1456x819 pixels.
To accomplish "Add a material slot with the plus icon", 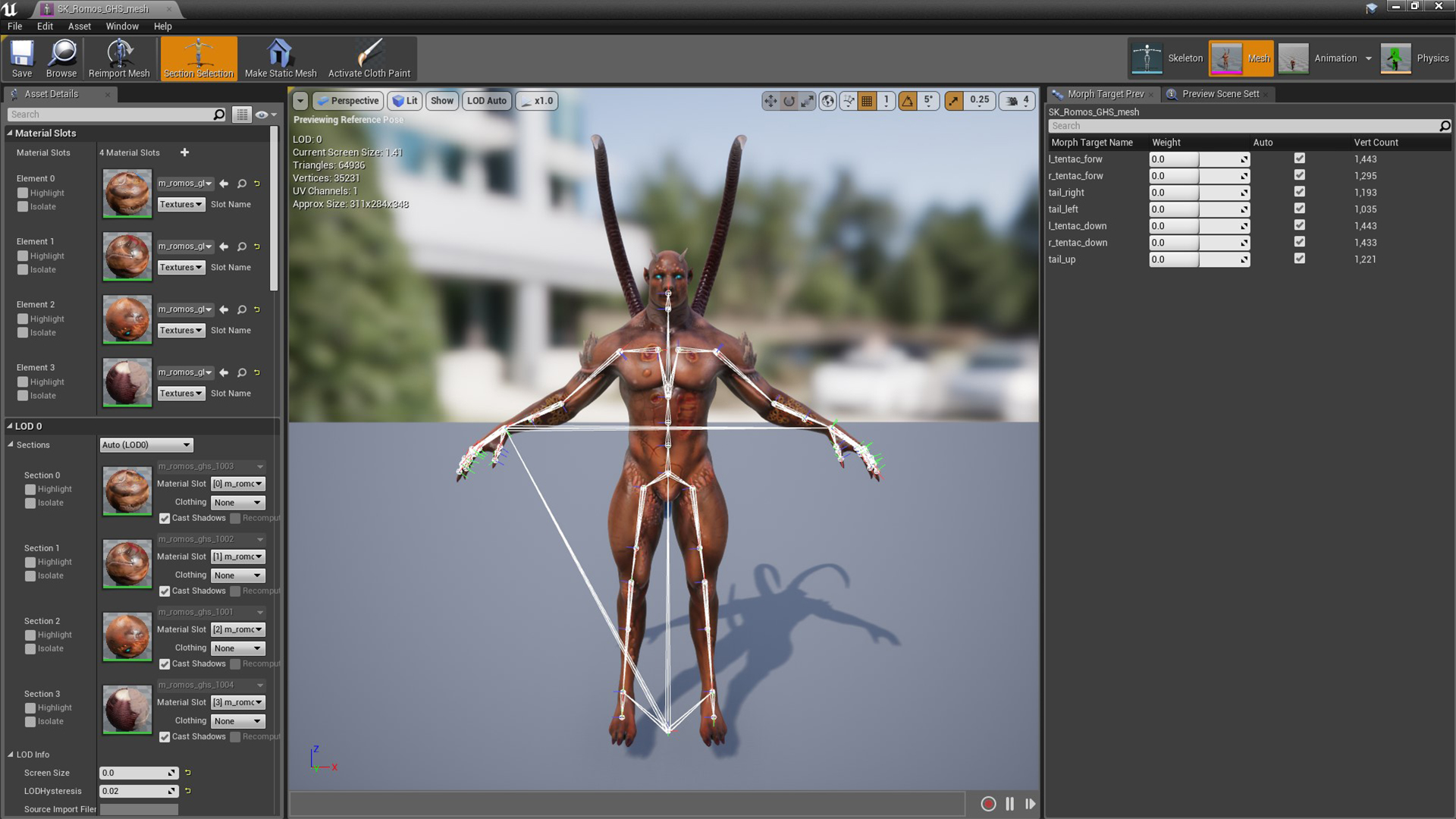I will click(x=184, y=152).
